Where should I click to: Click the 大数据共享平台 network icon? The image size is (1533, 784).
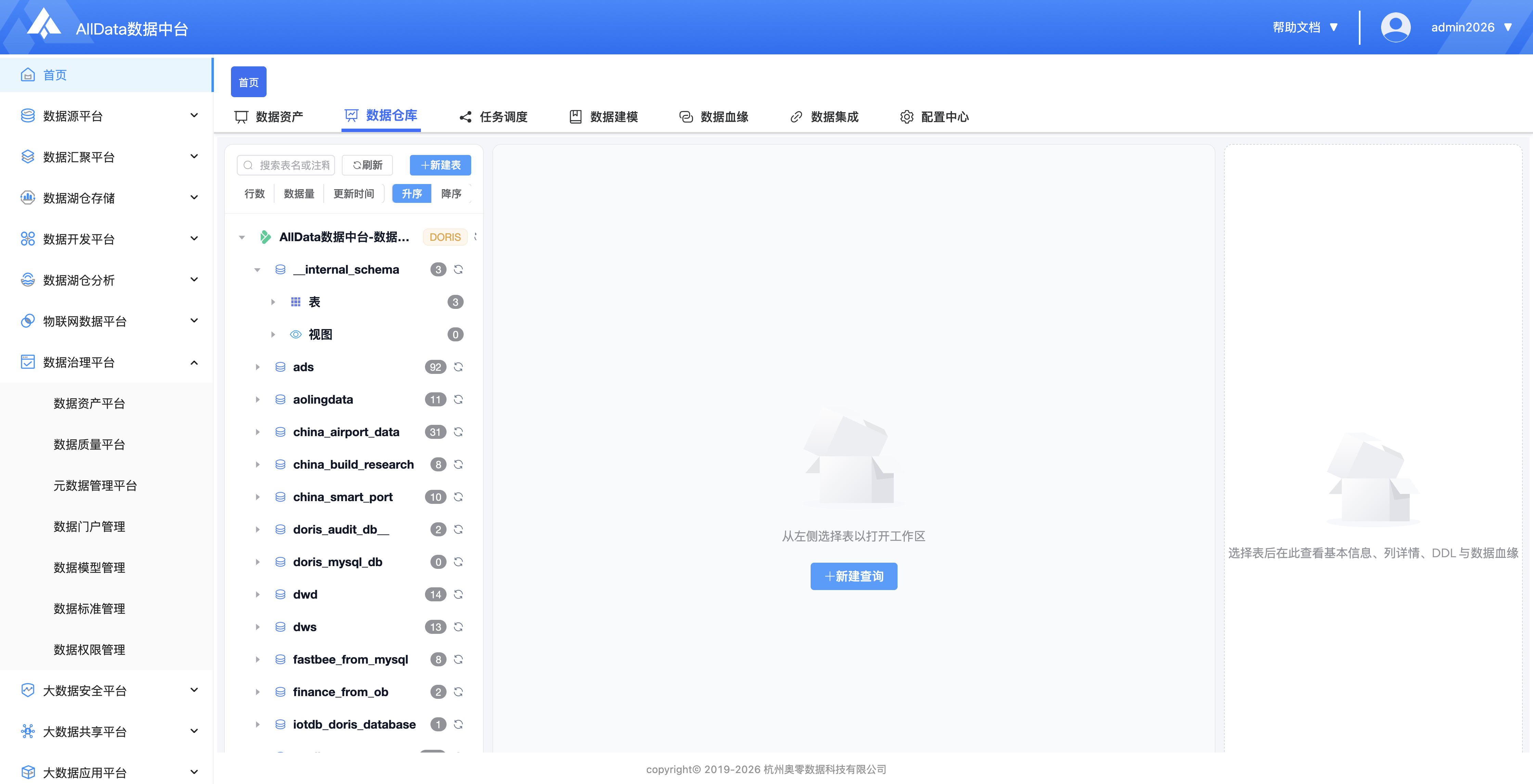pos(27,732)
